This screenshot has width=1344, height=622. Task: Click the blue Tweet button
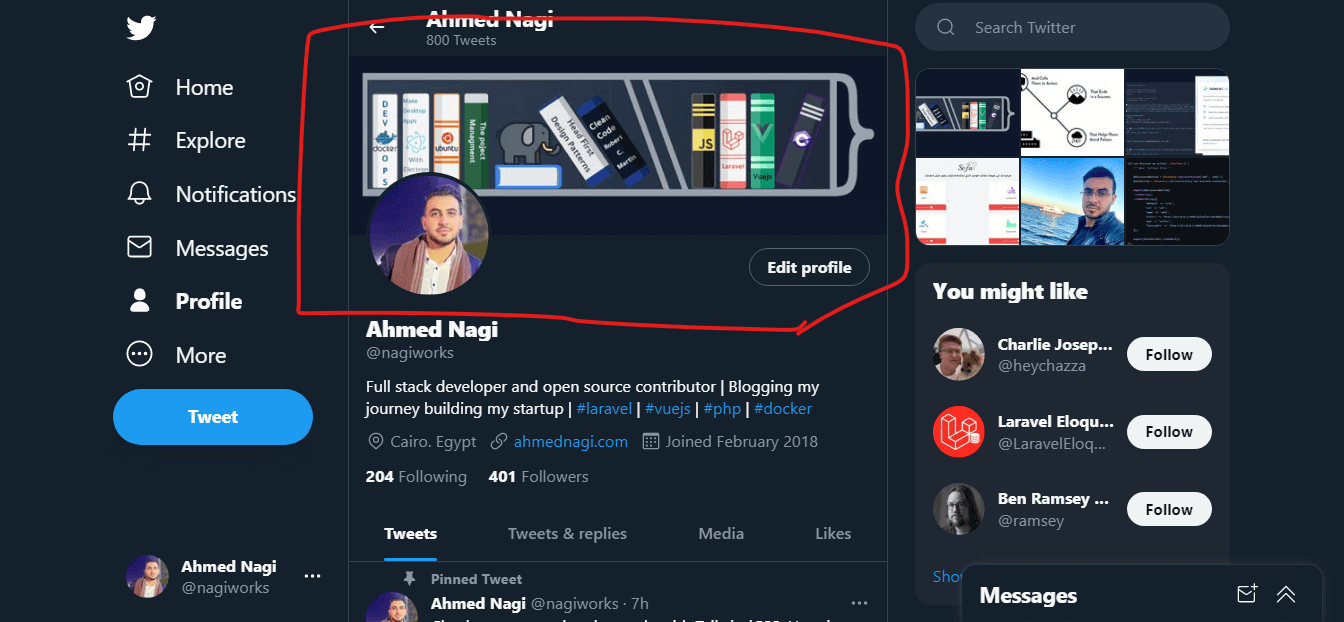[x=213, y=417]
